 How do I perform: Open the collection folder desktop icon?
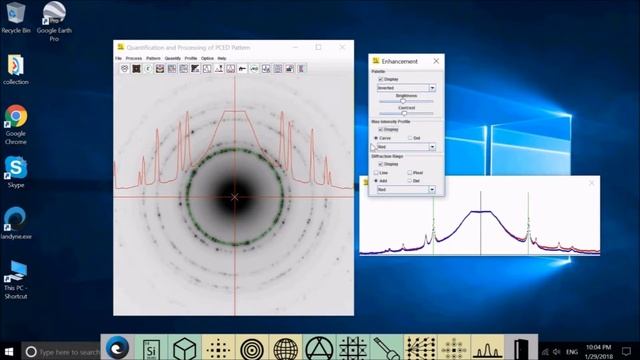16,69
